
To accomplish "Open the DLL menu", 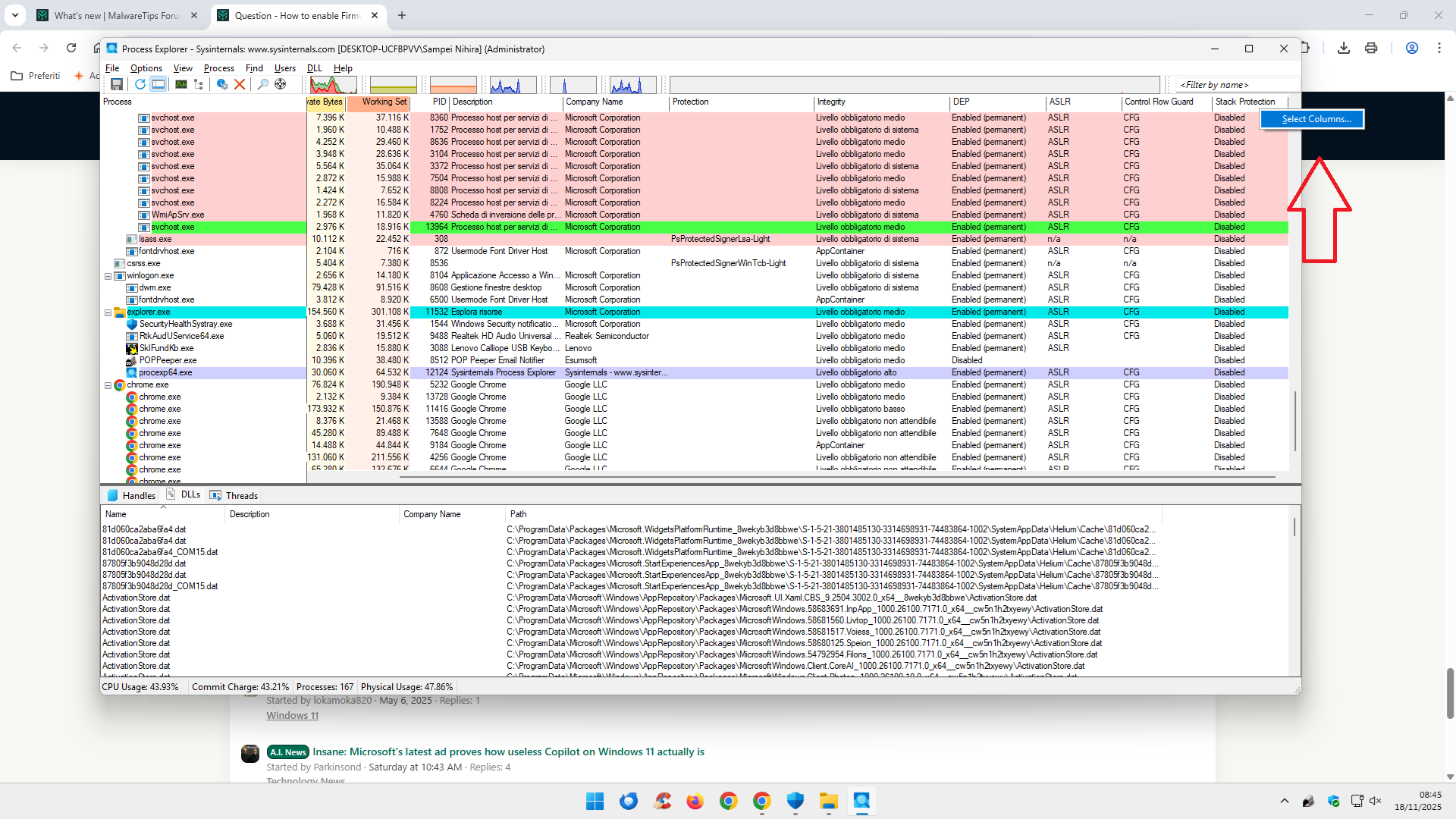I will pos(315,68).
